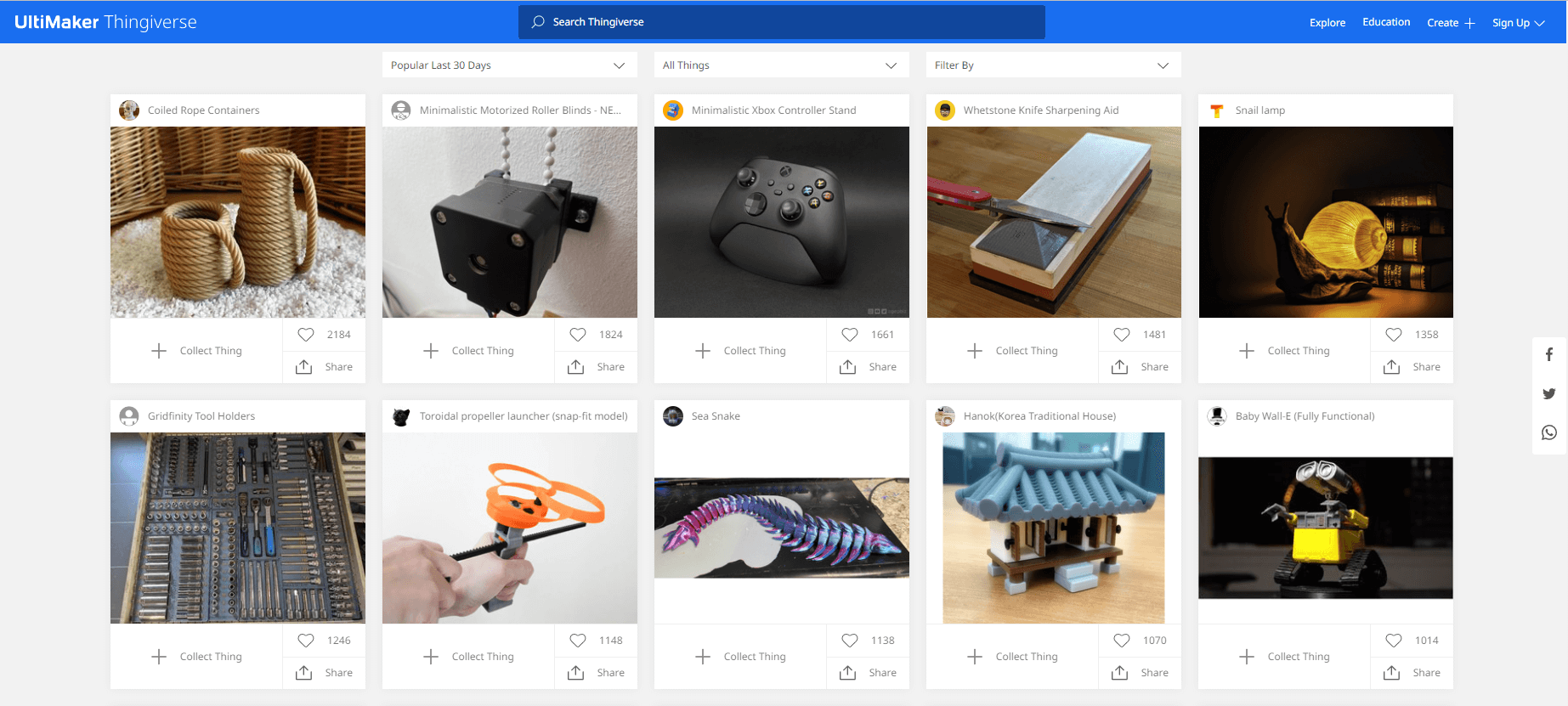
Task: Like the Sea Snake heart icon
Action: (x=850, y=641)
